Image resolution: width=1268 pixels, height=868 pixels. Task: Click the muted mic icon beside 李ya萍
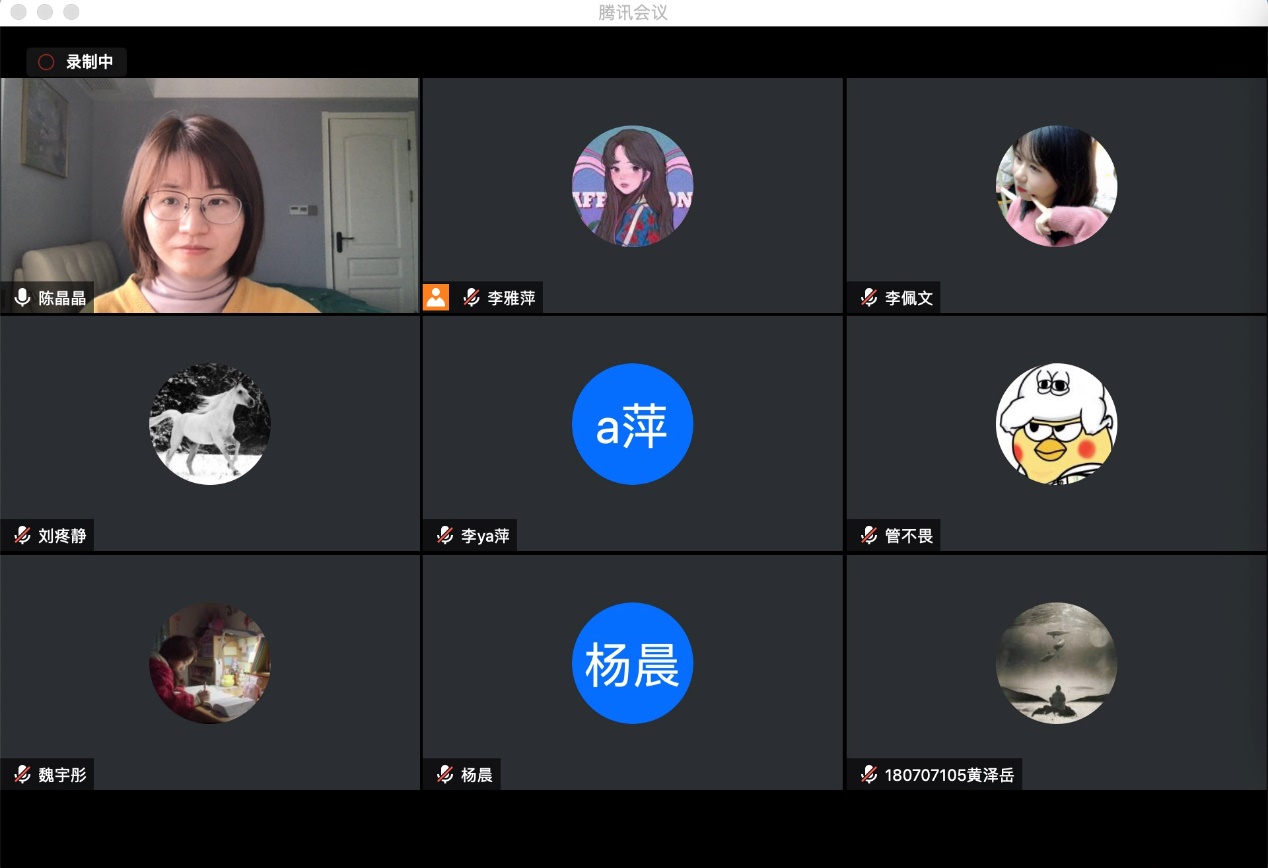(x=446, y=535)
